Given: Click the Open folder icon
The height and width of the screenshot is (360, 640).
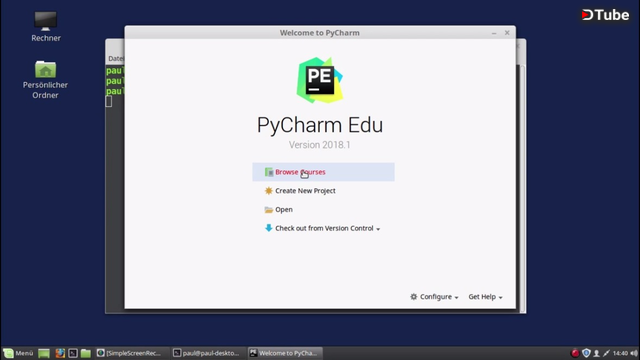Looking at the screenshot, I should 269,210.
